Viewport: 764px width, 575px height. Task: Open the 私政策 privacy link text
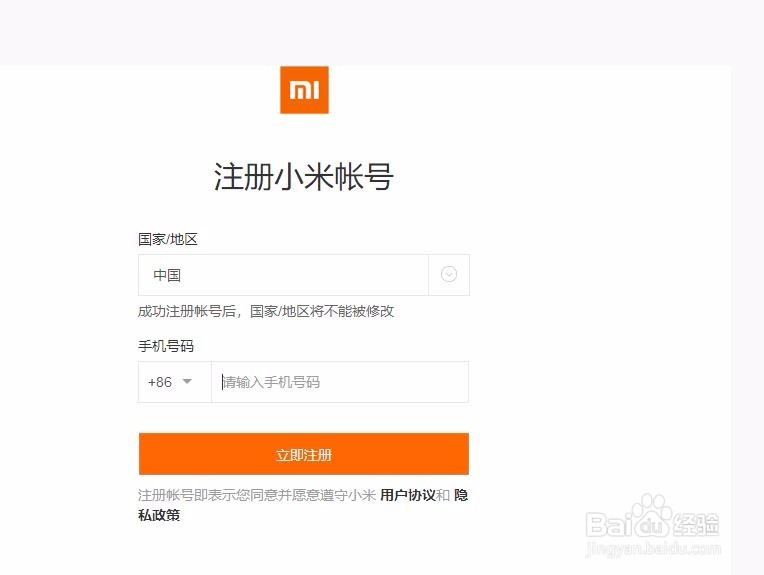(x=159, y=515)
